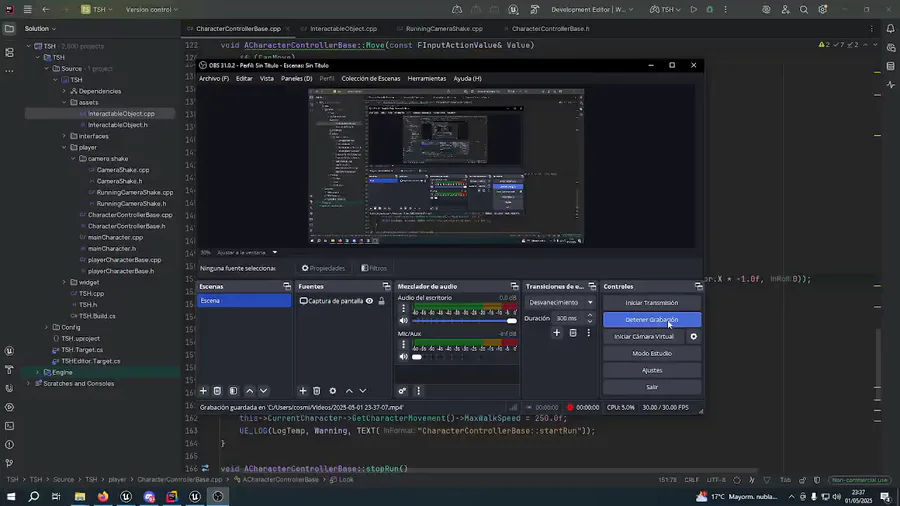The width and height of the screenshot is (900, 506).
Task: Expand the Engine node
Action: coord(37,372)
